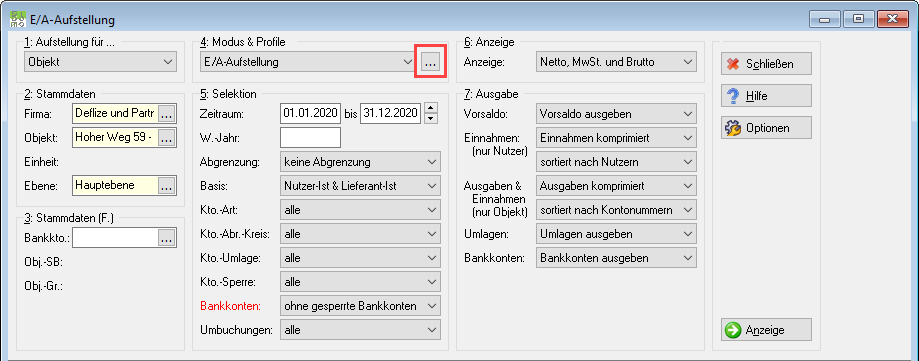Browse for Bankkto. with the ellipsis button
Screen dimensions: 919x361
[x=167, y=238]
